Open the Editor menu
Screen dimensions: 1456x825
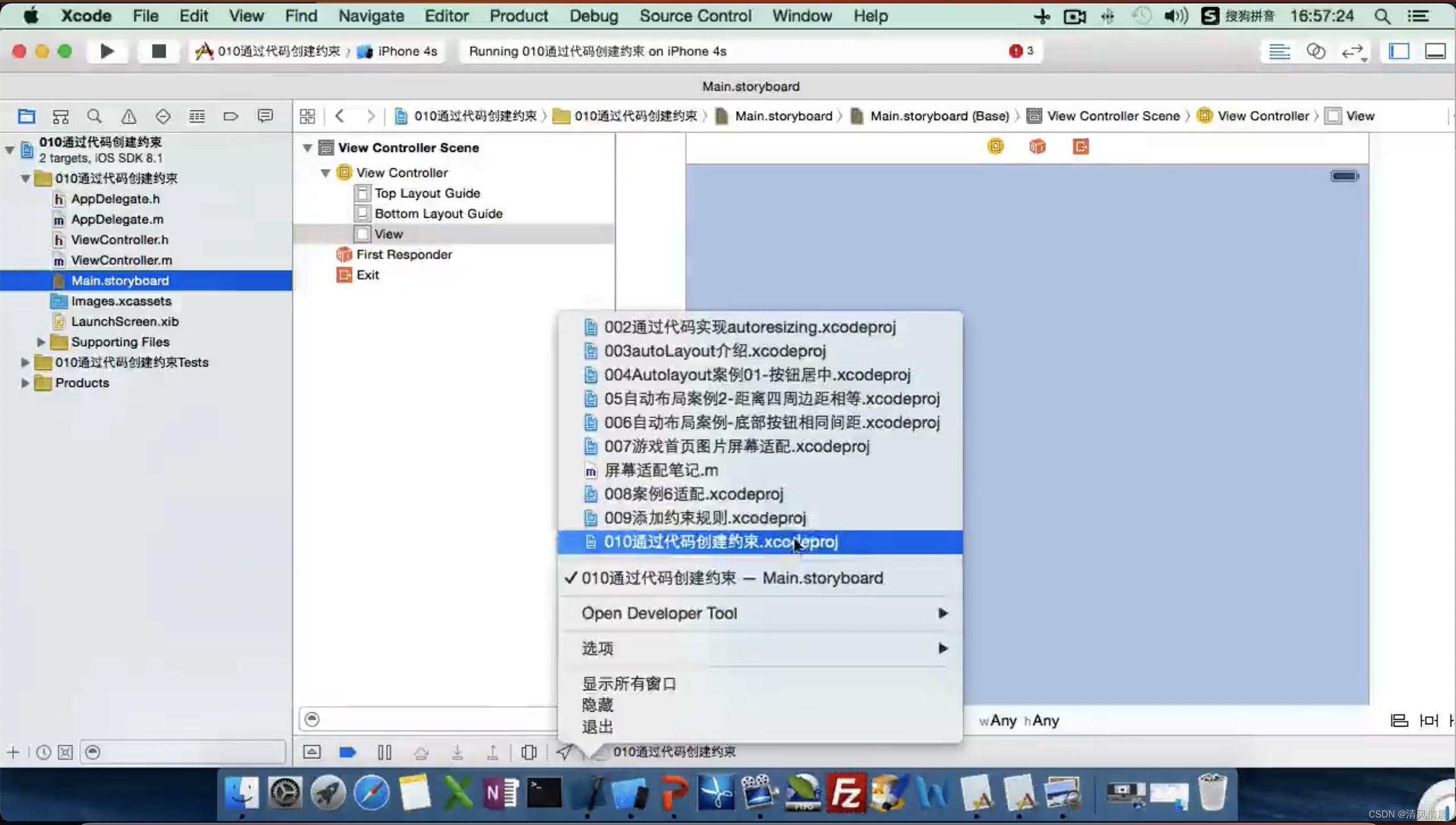[x=446, y=16]
